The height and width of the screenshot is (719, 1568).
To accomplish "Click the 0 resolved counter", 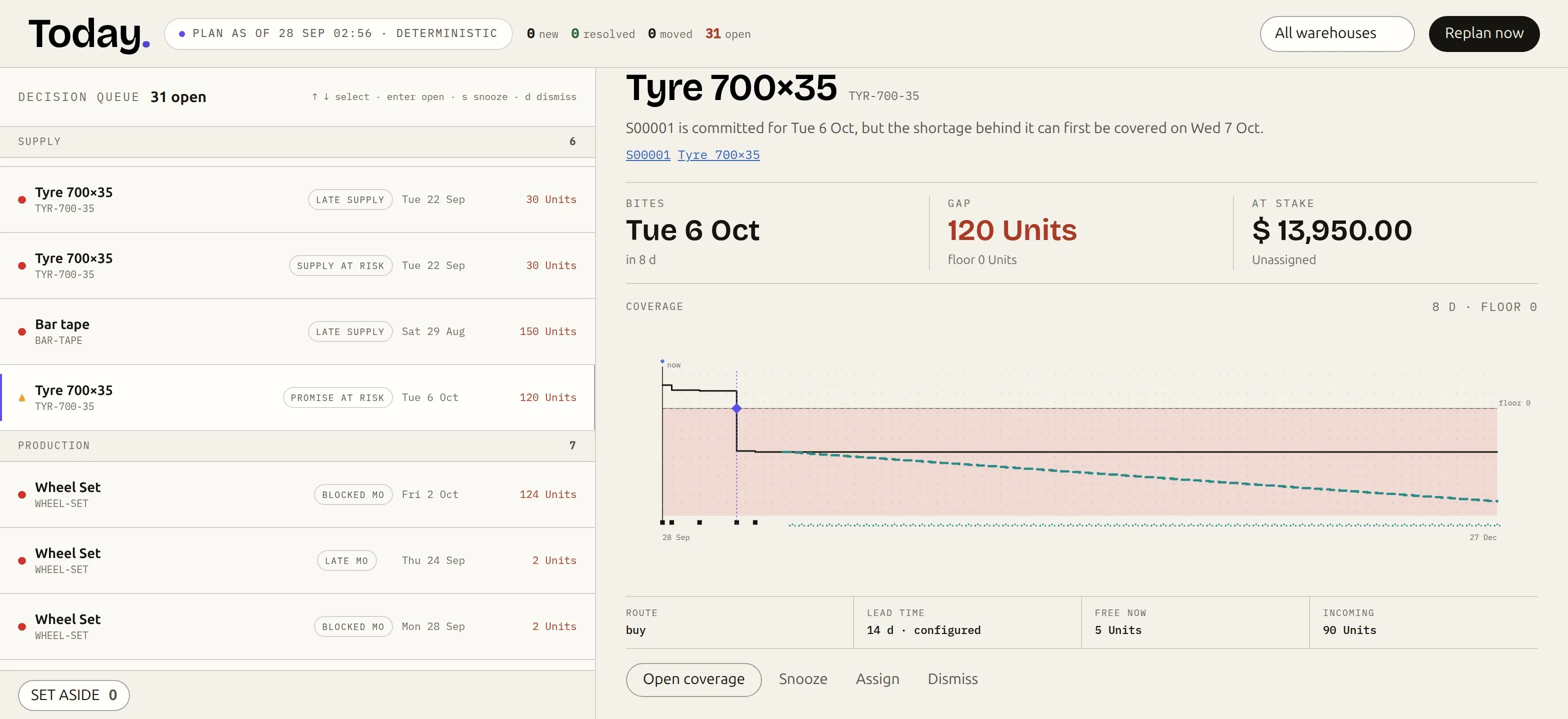I will click(x=602, y=34).
